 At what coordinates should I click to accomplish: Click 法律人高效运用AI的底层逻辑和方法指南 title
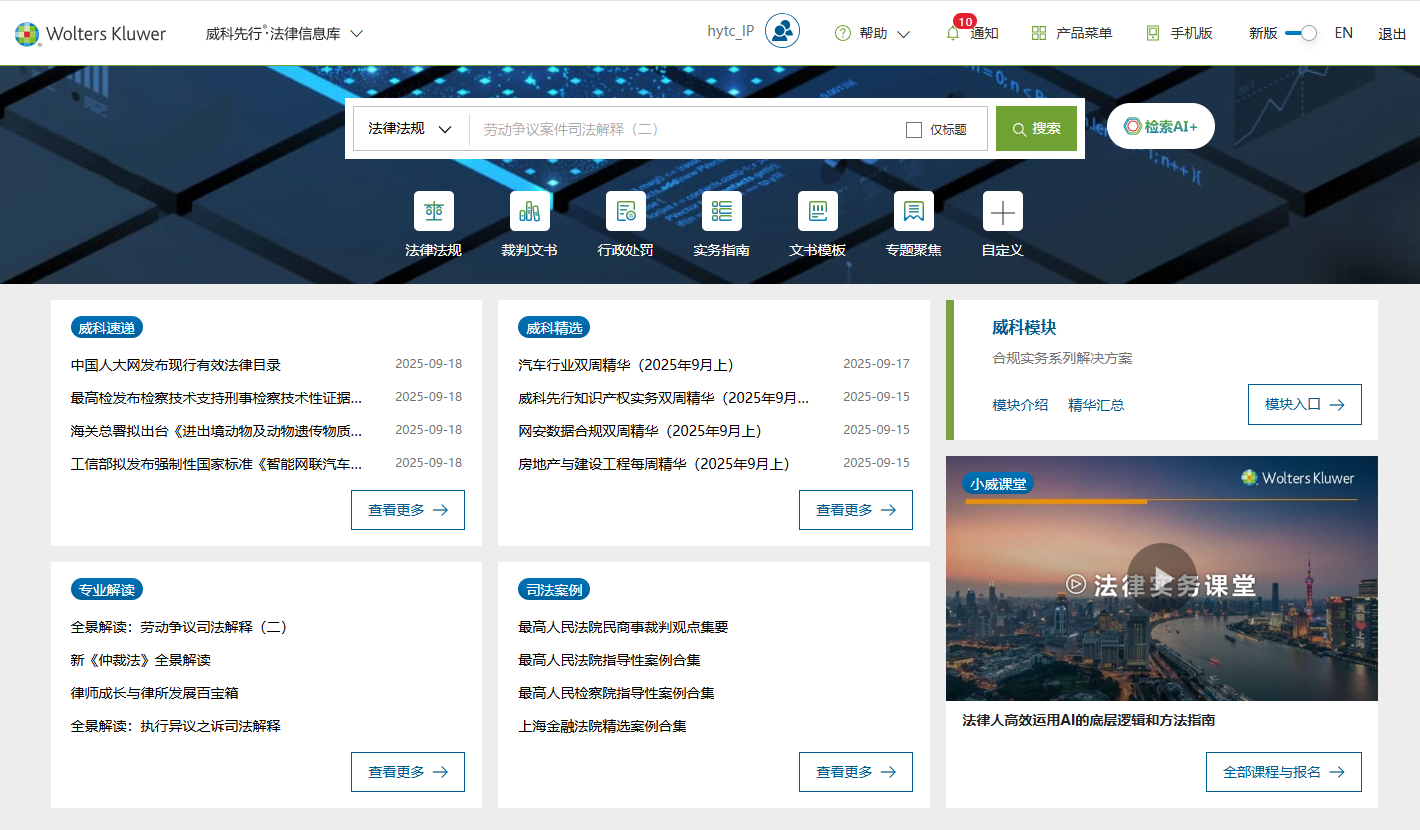point(1088,720)
